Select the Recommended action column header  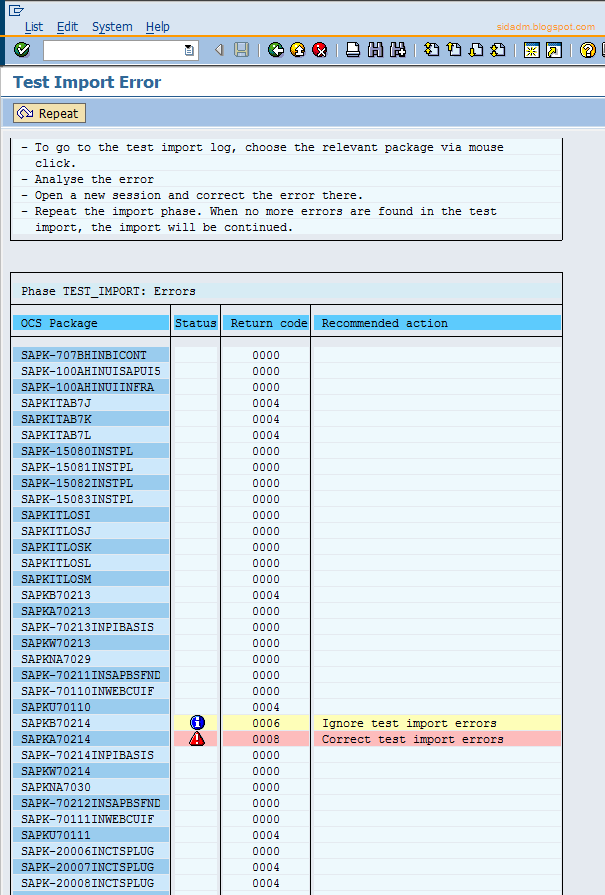[x=437, y=323]
